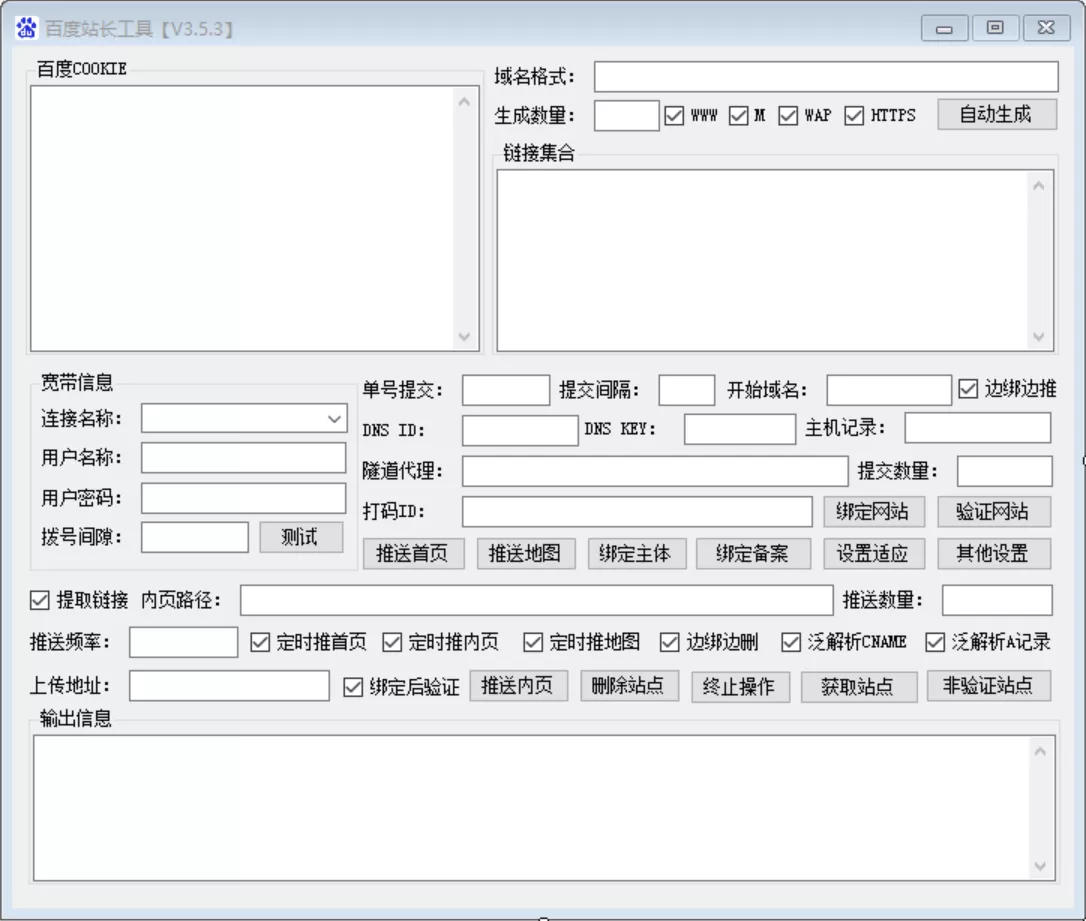
Task: Click the 非验证站点 button
Action: (989, 686)
